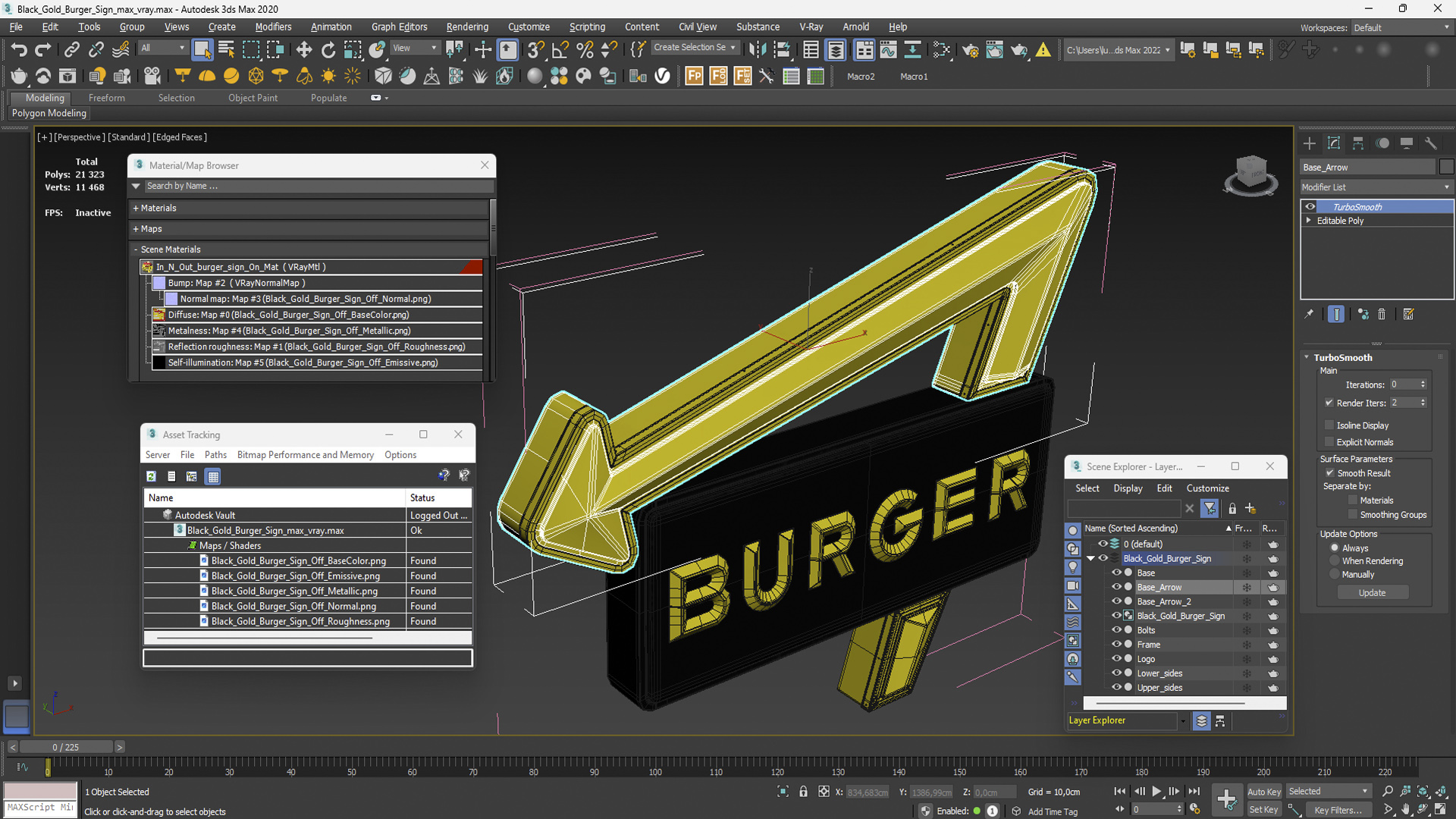Switch to the Freeform ribbon tab
The image size is (1456, 819).
(106, 98)
